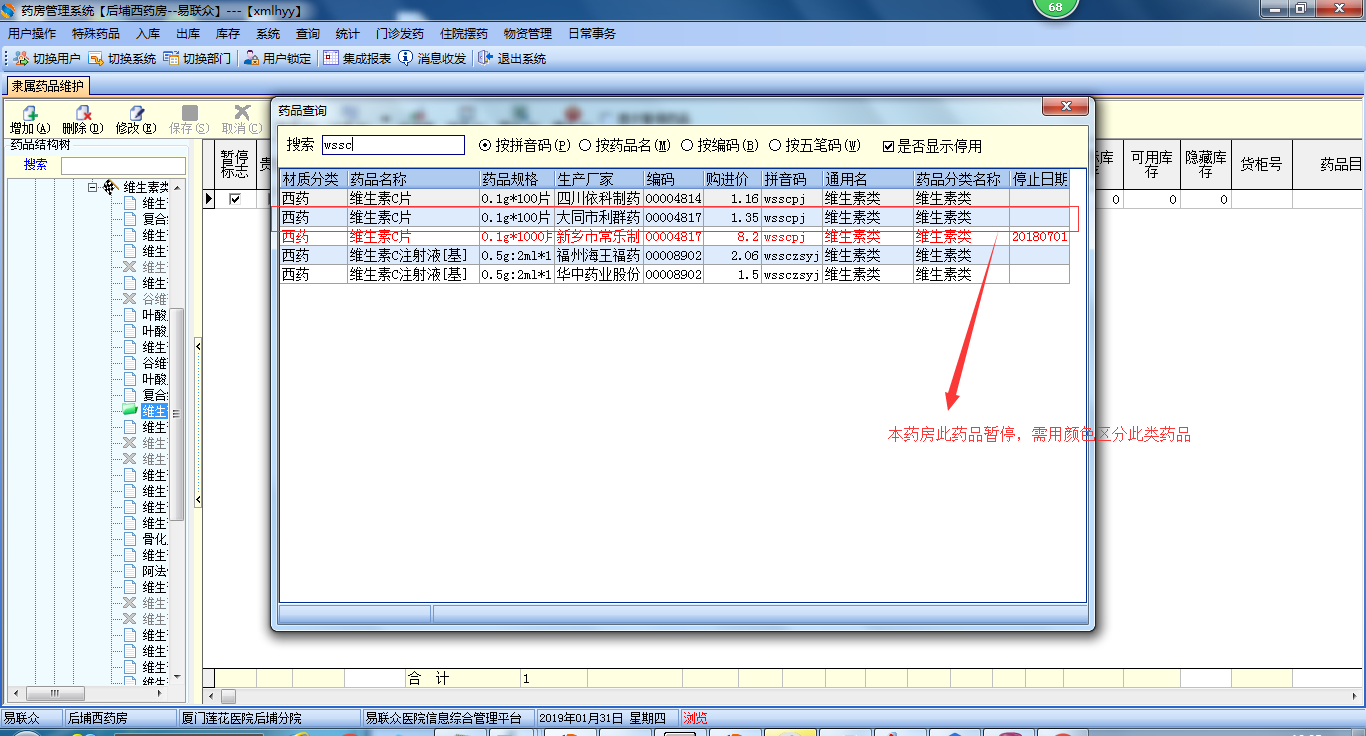
Task: Click the 维生素类 checkered flag icon in tree
Action: (111, 187)
